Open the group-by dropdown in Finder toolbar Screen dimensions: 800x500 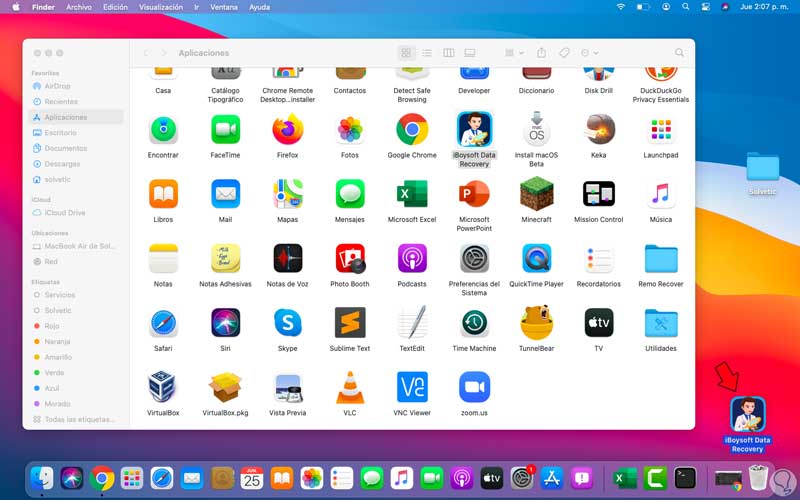514,53
